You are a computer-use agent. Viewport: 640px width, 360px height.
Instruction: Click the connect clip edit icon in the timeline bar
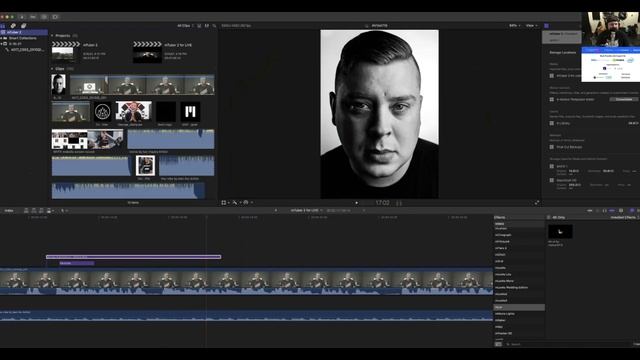26,211
